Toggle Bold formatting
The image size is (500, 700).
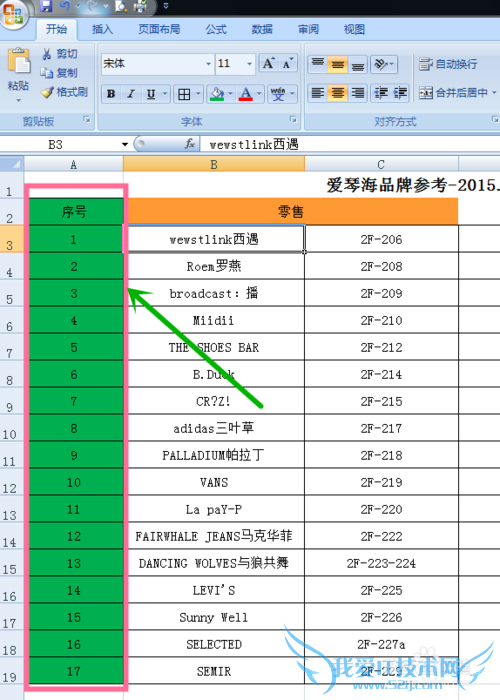tap(111, 94)
